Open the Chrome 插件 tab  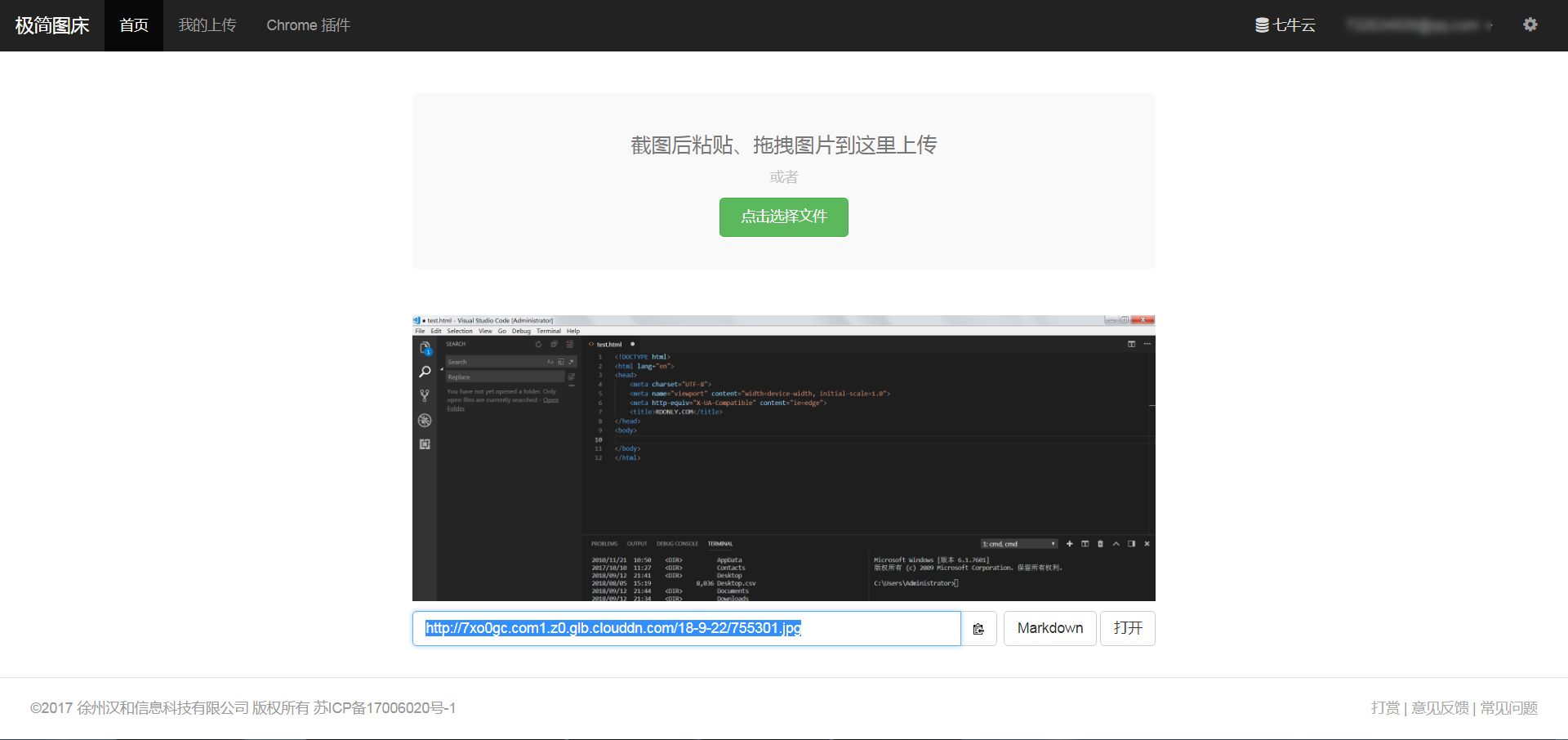point(308,25)
